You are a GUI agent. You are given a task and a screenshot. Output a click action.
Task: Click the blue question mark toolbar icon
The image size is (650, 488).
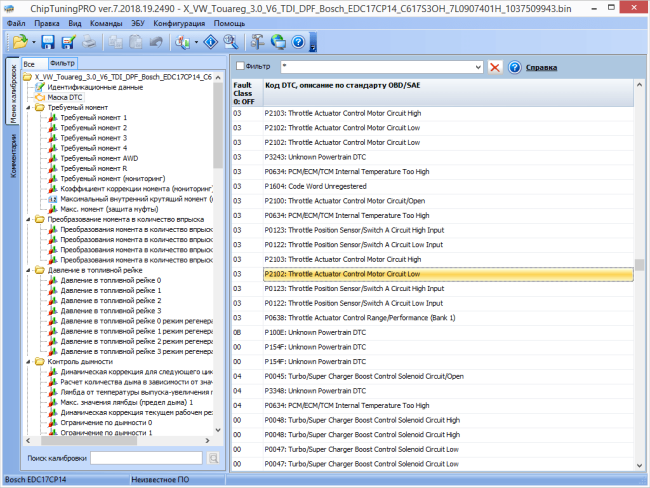tap(298, 42)
